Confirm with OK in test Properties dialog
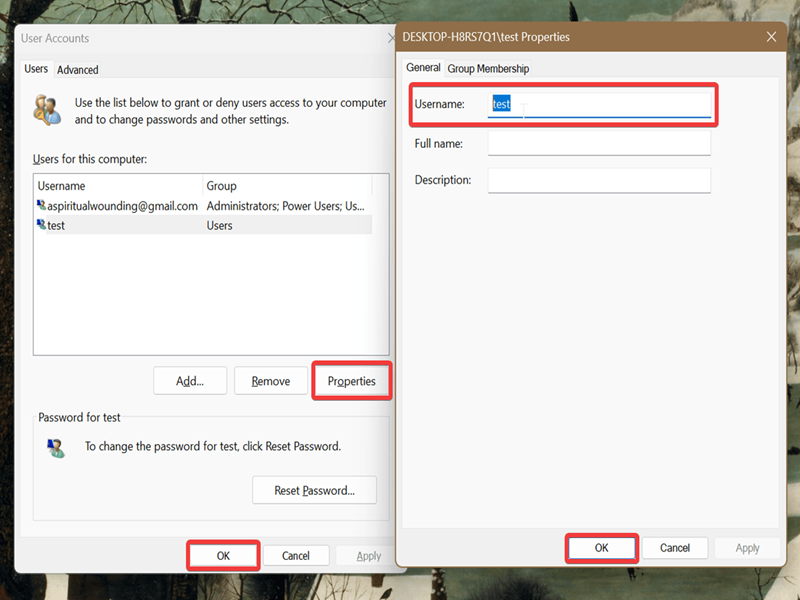 [x=602, y=547]
